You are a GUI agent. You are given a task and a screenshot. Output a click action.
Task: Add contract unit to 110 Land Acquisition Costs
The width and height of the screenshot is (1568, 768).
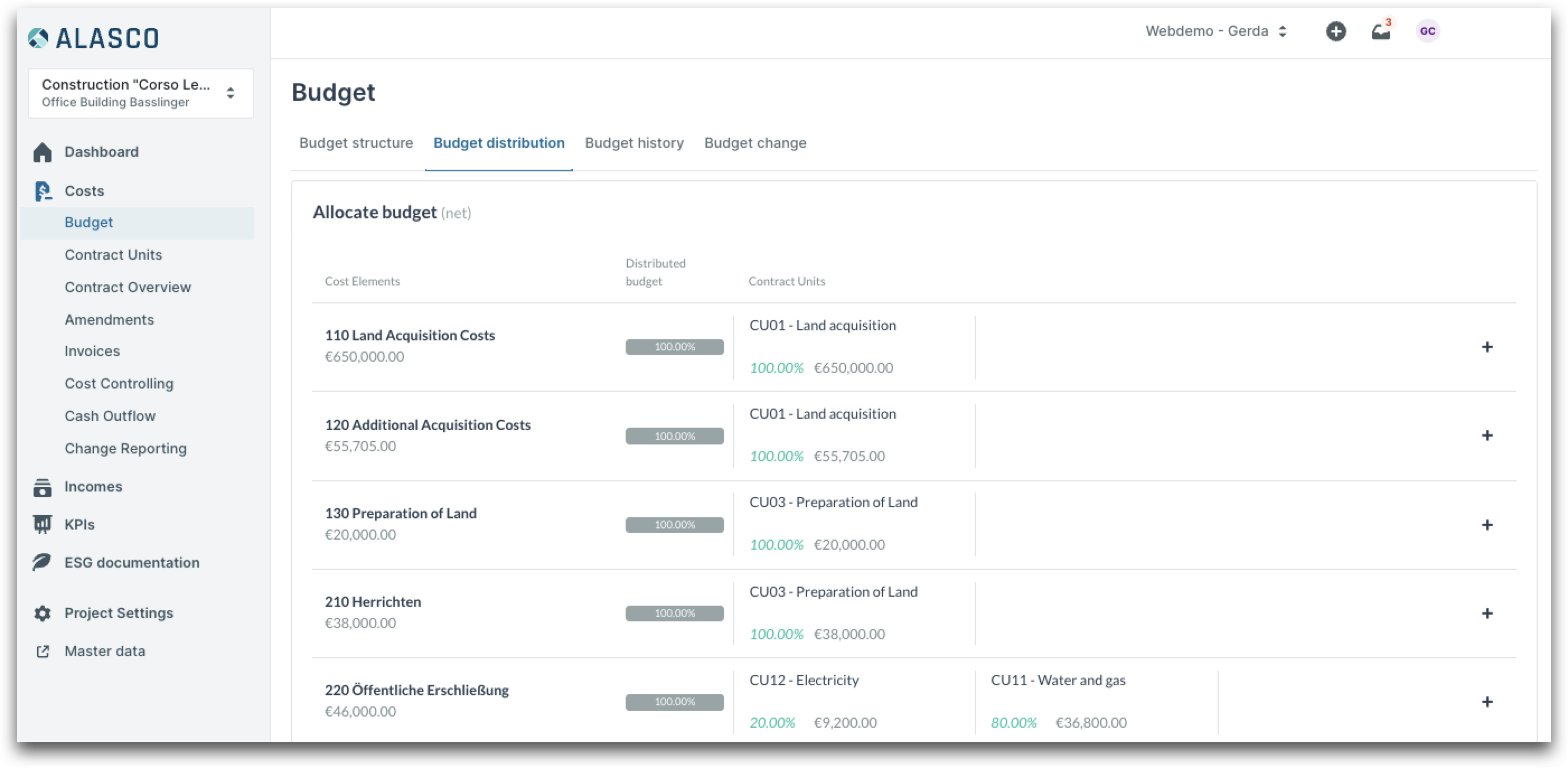pyautogui.click(x=1486, y=347)
